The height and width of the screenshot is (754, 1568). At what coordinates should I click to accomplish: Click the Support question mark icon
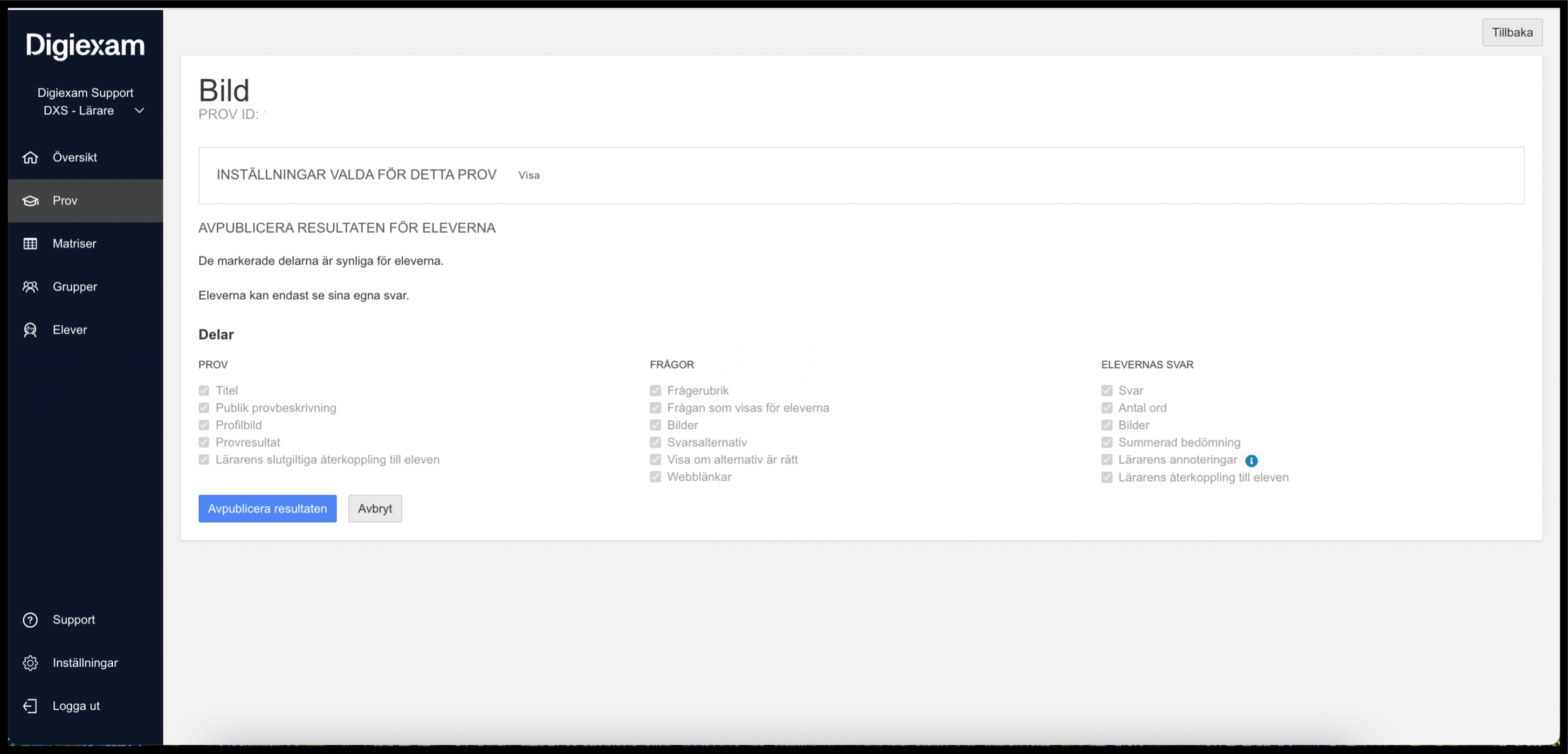coord(30,620)
